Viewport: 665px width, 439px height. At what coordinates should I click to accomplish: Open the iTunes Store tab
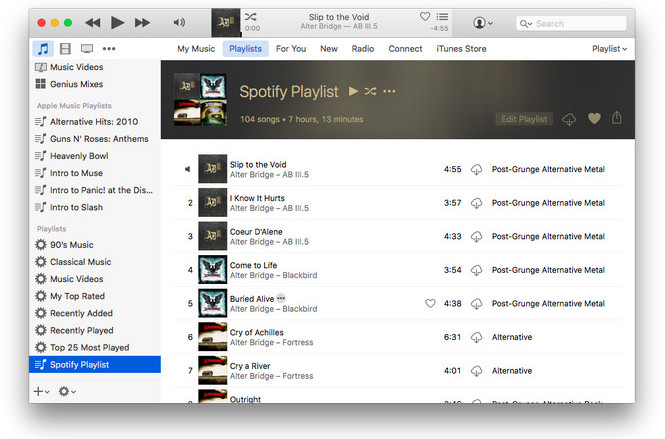[461, 49]
